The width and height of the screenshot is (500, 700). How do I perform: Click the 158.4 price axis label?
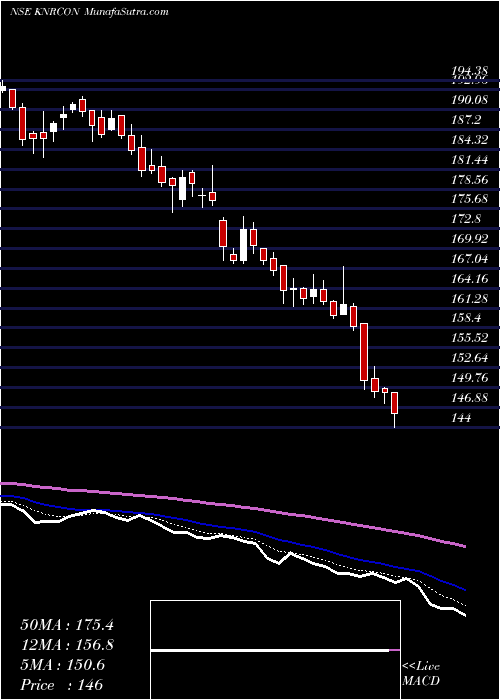click(465, 318)
